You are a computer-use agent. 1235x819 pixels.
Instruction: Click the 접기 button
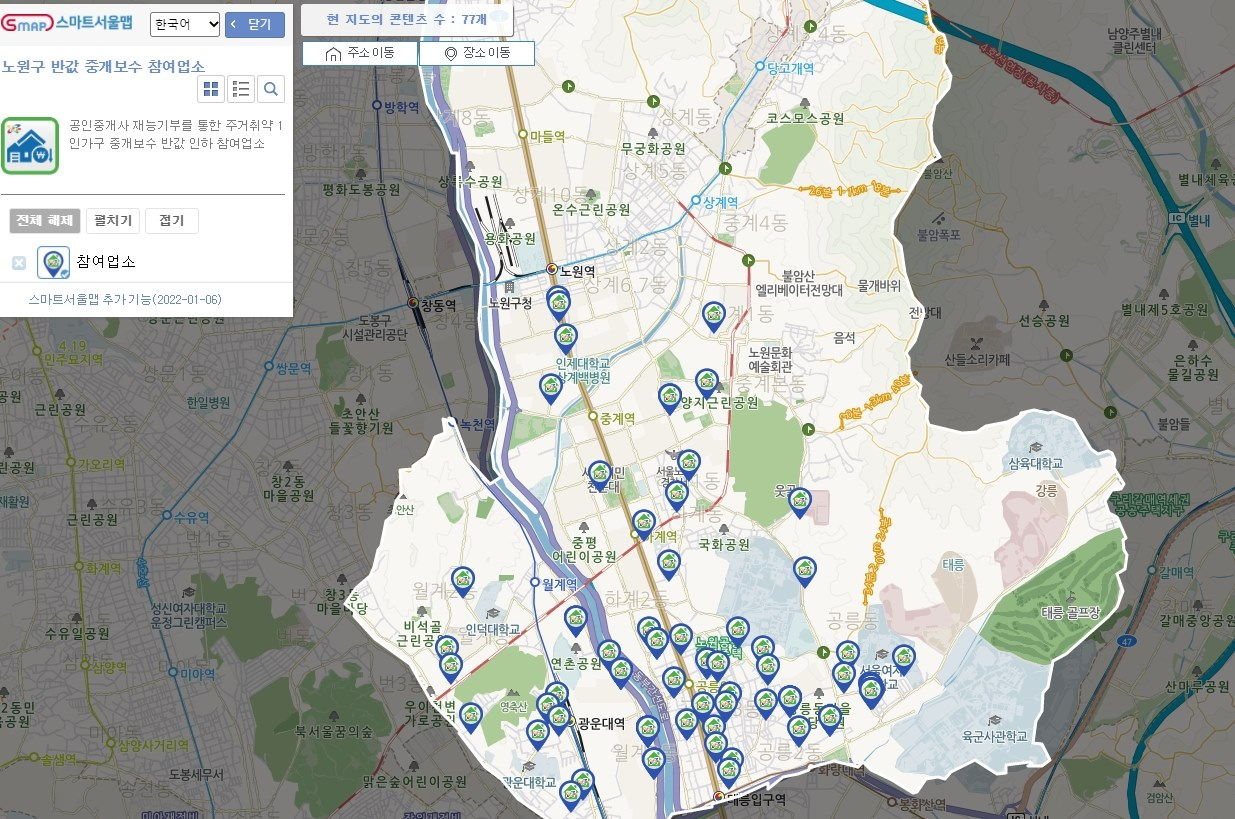point(172,220)
